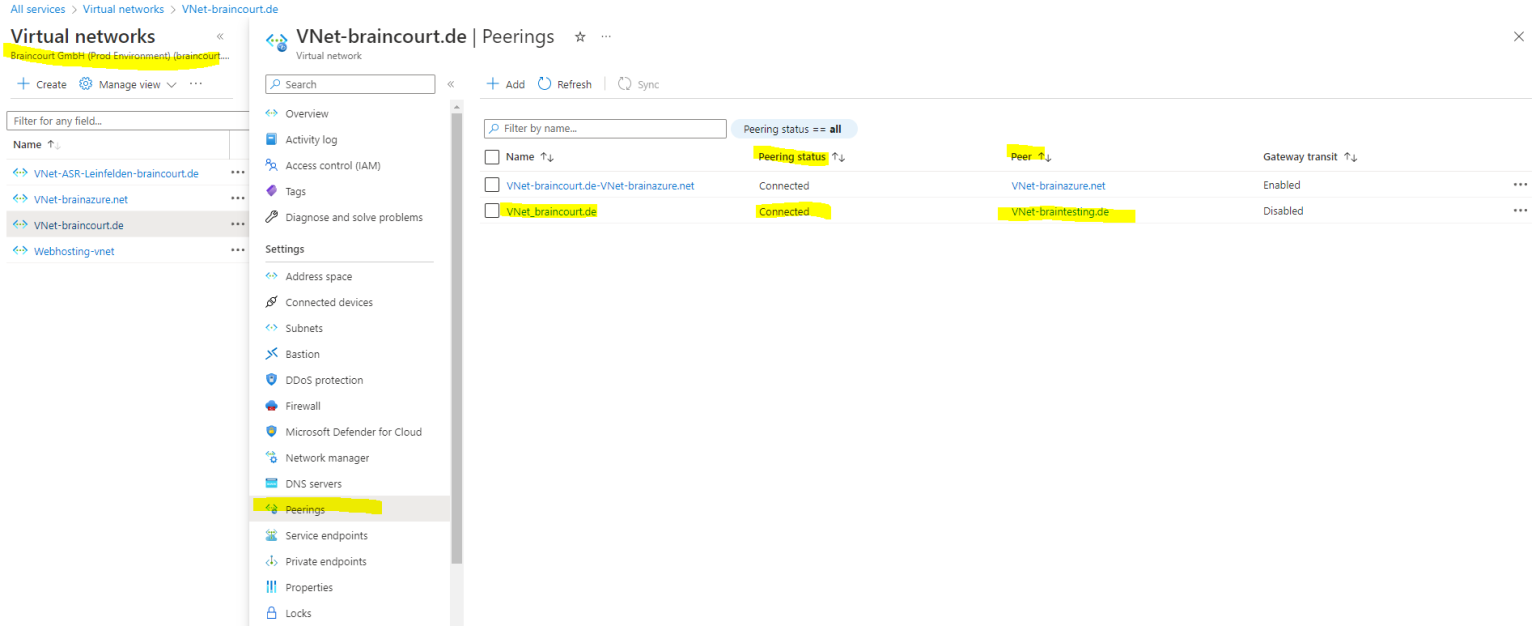1536x626 pixels.
Task: Click the Filter by name input field
Action: tap(605, 128)
